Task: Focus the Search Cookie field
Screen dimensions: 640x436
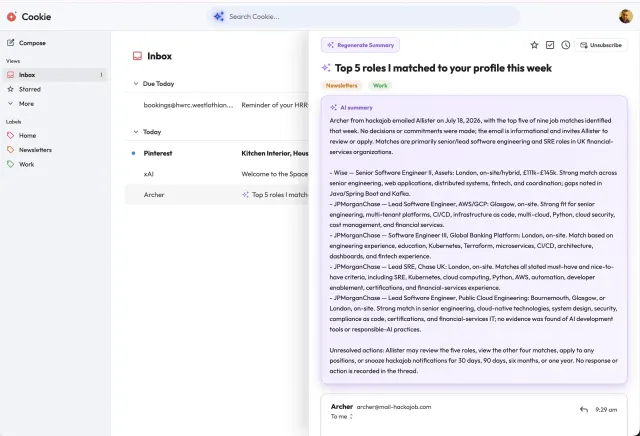Action: [363, 17]
